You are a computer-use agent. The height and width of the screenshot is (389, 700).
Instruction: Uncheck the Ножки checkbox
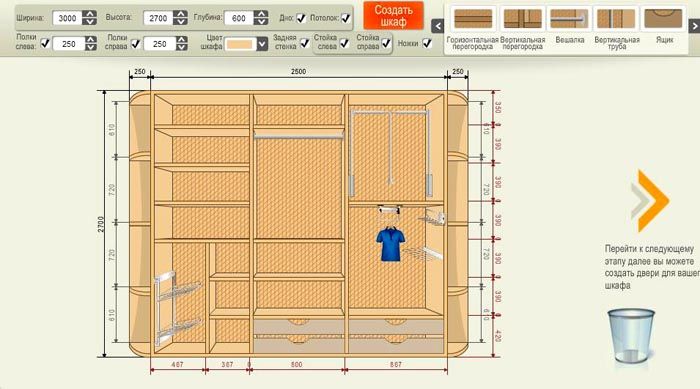pyautogui.click(x=427, y=43)
